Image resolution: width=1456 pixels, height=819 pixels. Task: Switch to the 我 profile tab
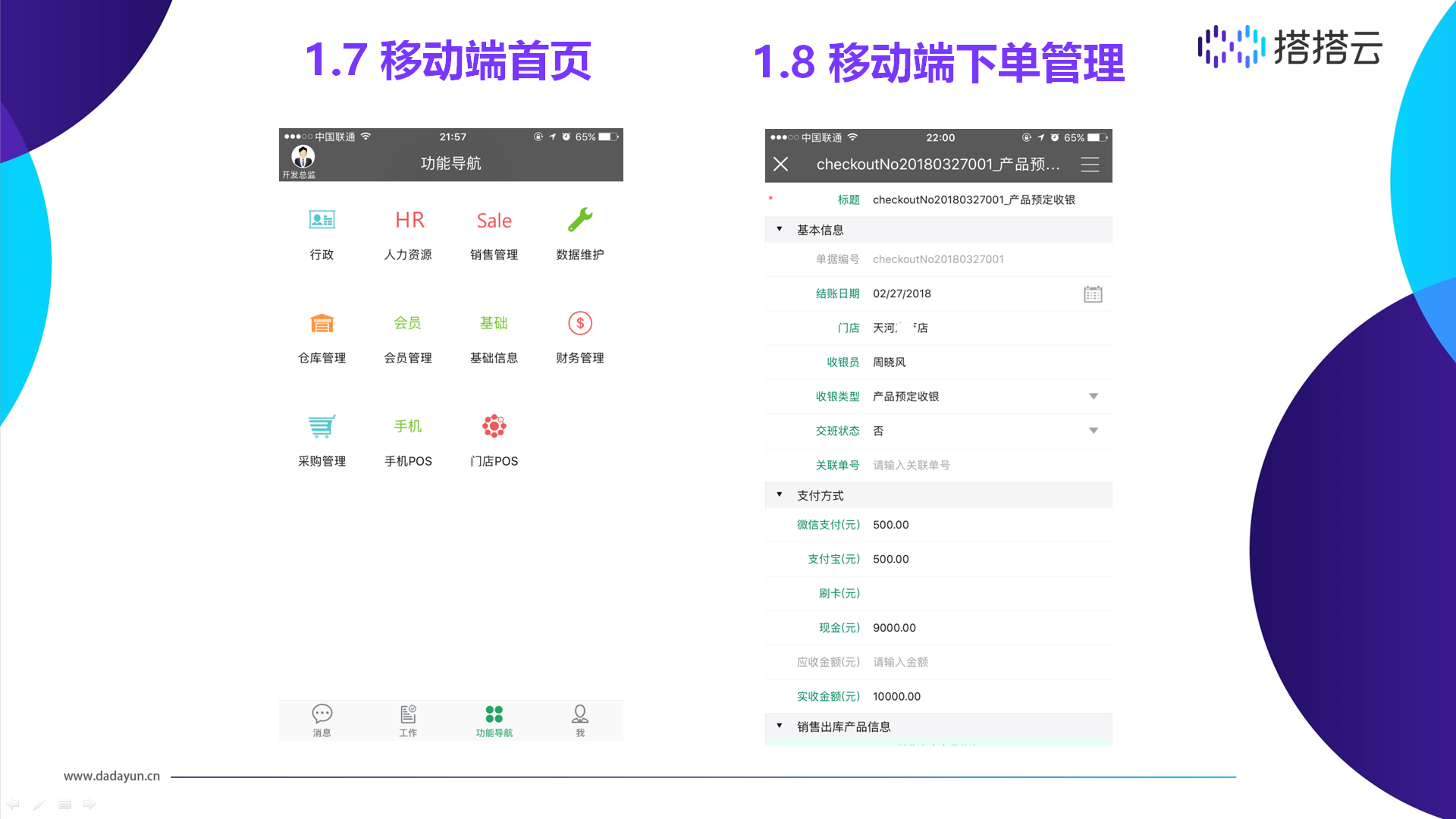580,720
